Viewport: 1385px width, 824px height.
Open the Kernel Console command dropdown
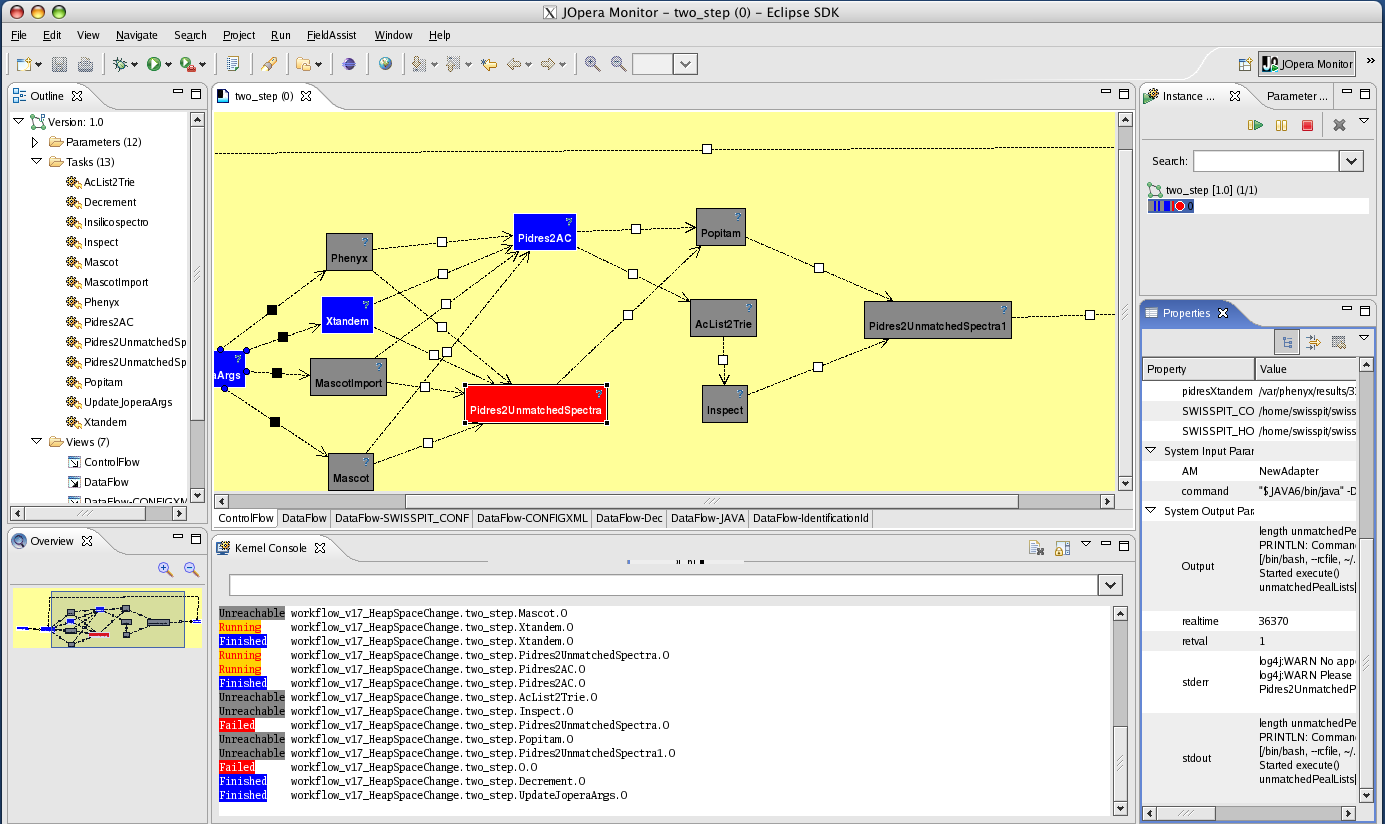pyautogui.click(x=1110, y=584)
